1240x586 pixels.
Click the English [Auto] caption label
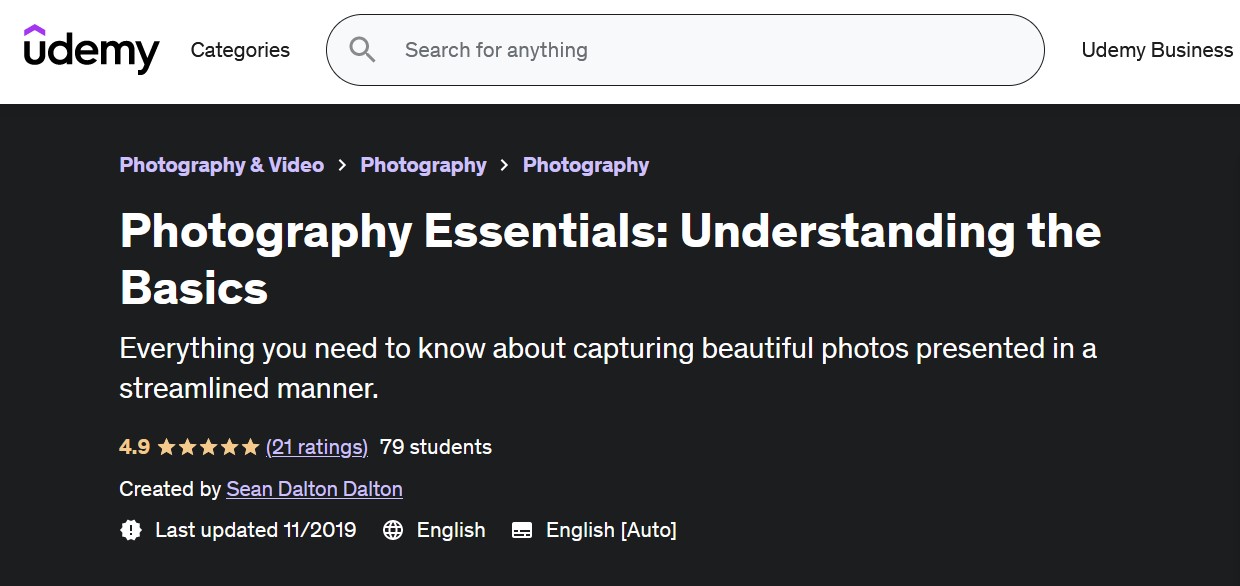611,530
